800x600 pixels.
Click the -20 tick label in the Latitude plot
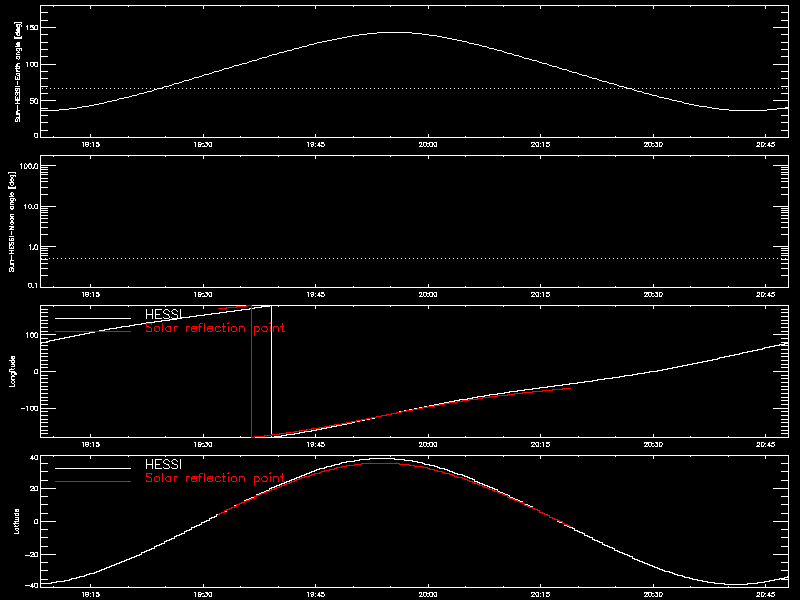tap(32, 555)
